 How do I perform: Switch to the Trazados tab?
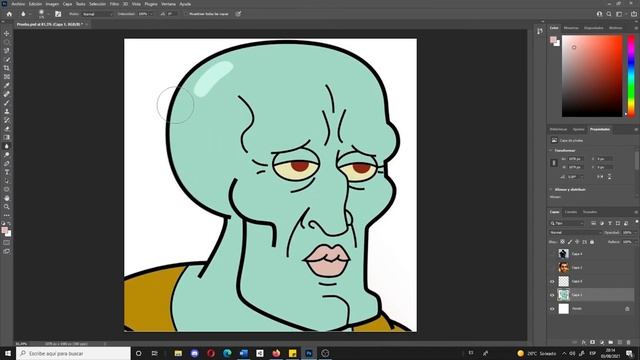pos(589,212)
